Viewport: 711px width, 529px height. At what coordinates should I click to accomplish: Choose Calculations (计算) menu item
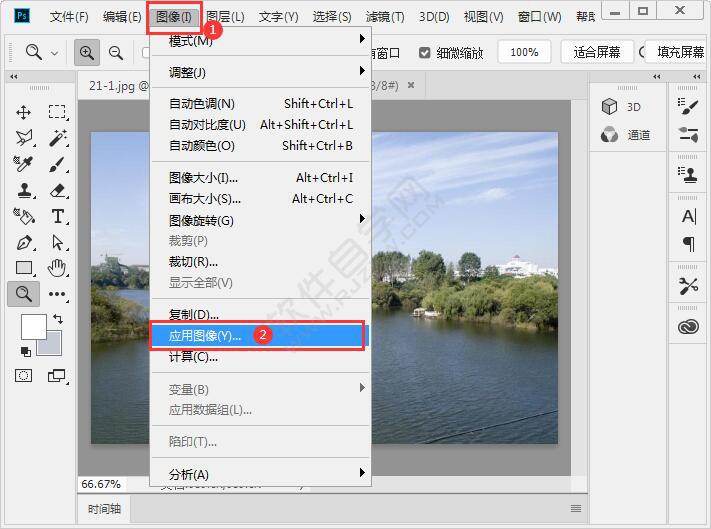tap(260, 357)
